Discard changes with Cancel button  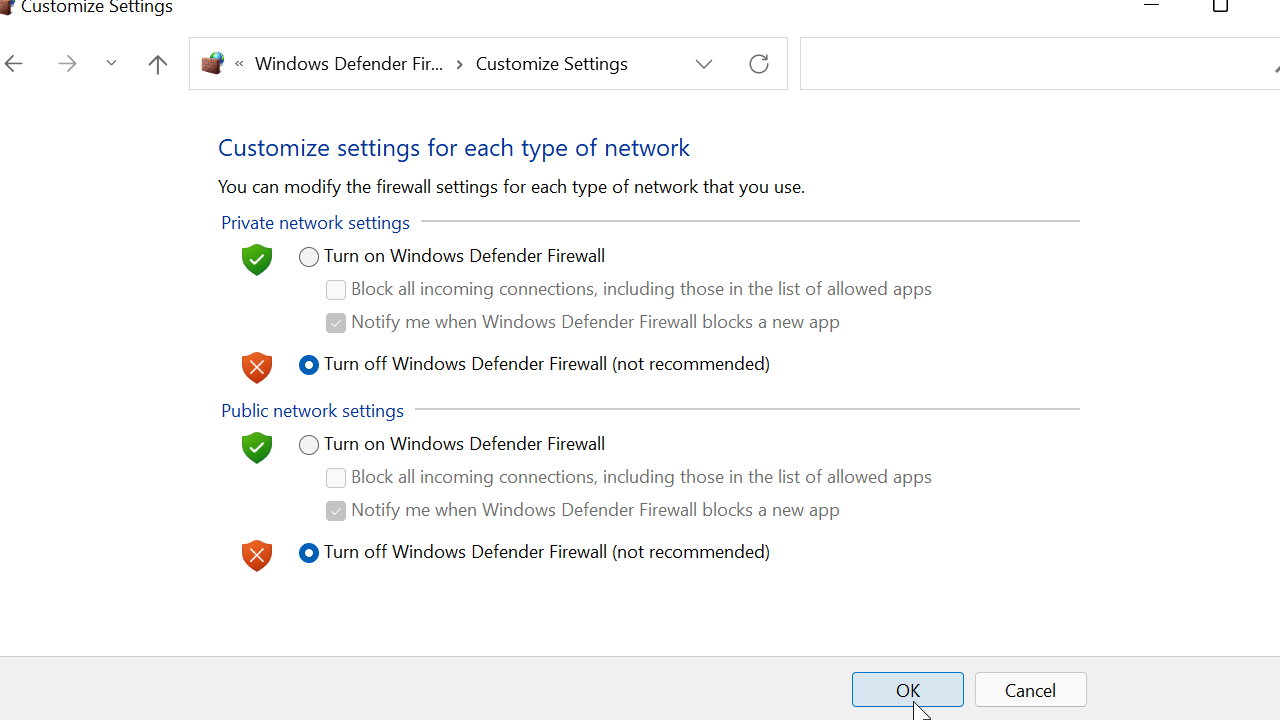[x=1031, y=690]
